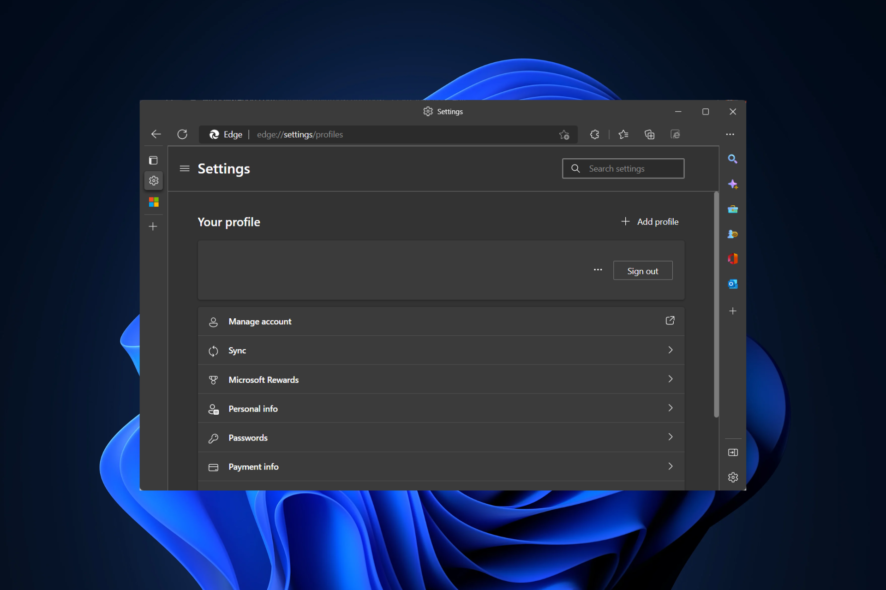
Task: Click the Internet Explorer mode toolbar icon
Action: [675, 135]
